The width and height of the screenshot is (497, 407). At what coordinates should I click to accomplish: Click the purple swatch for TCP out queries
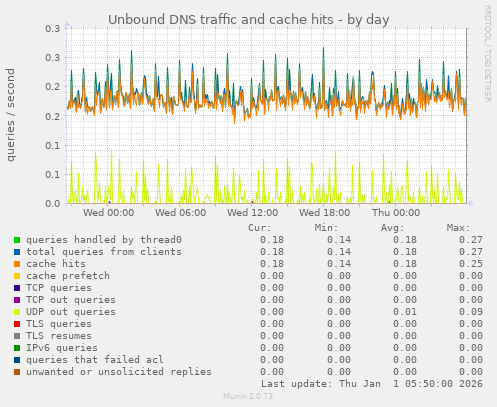click(17, 300)
